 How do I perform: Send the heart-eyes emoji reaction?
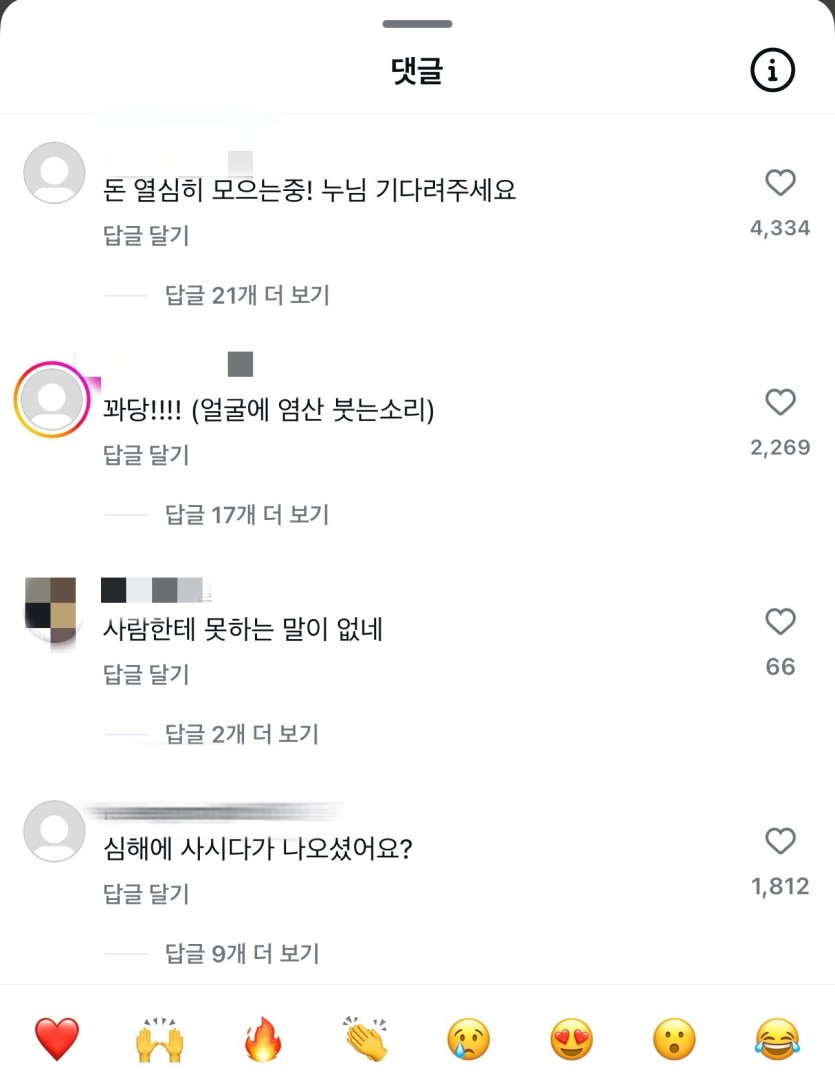pyautogui.click(x=572, y=1040)
